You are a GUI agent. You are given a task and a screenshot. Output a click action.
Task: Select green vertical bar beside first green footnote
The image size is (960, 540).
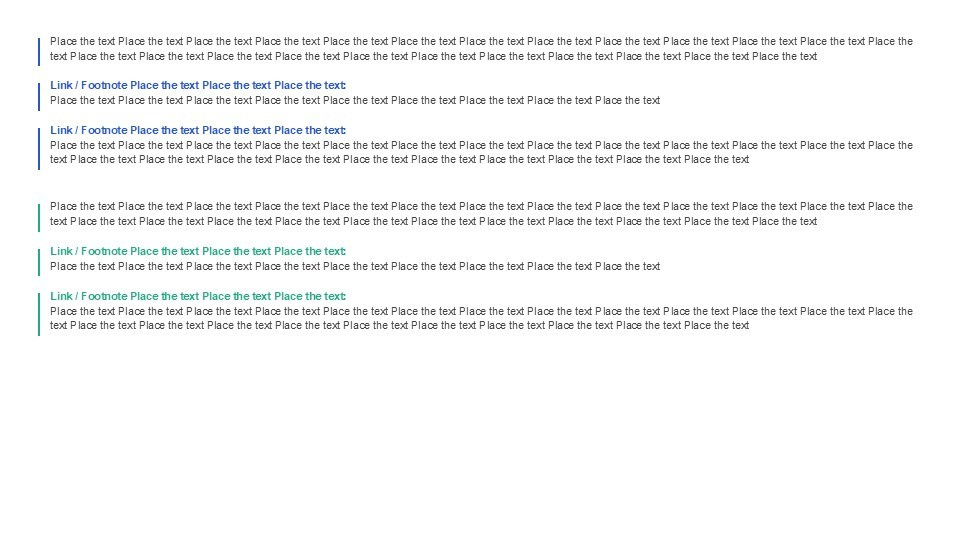[x=39, y=262]
